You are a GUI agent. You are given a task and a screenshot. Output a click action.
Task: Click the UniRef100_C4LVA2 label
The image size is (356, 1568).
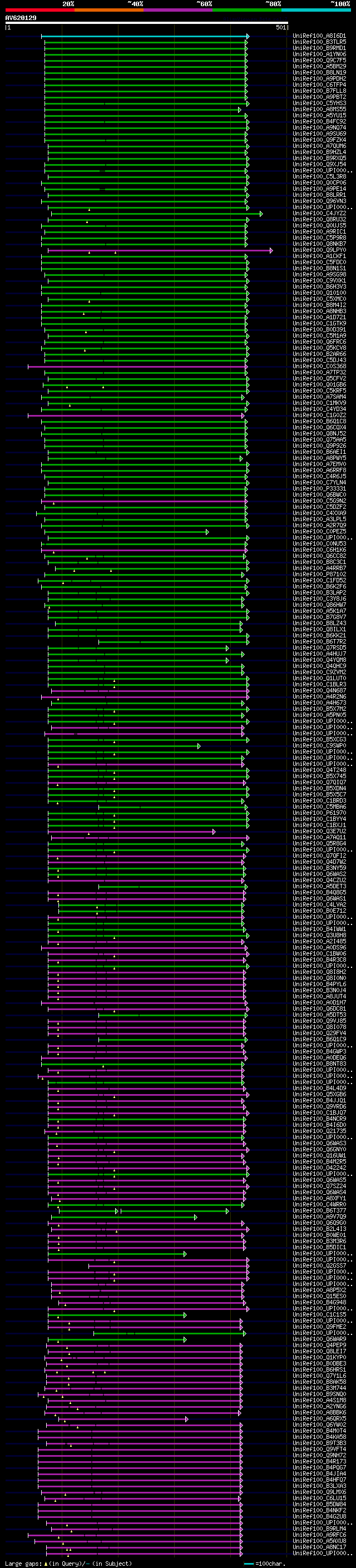pyautogui.click(x=319, y=904)
